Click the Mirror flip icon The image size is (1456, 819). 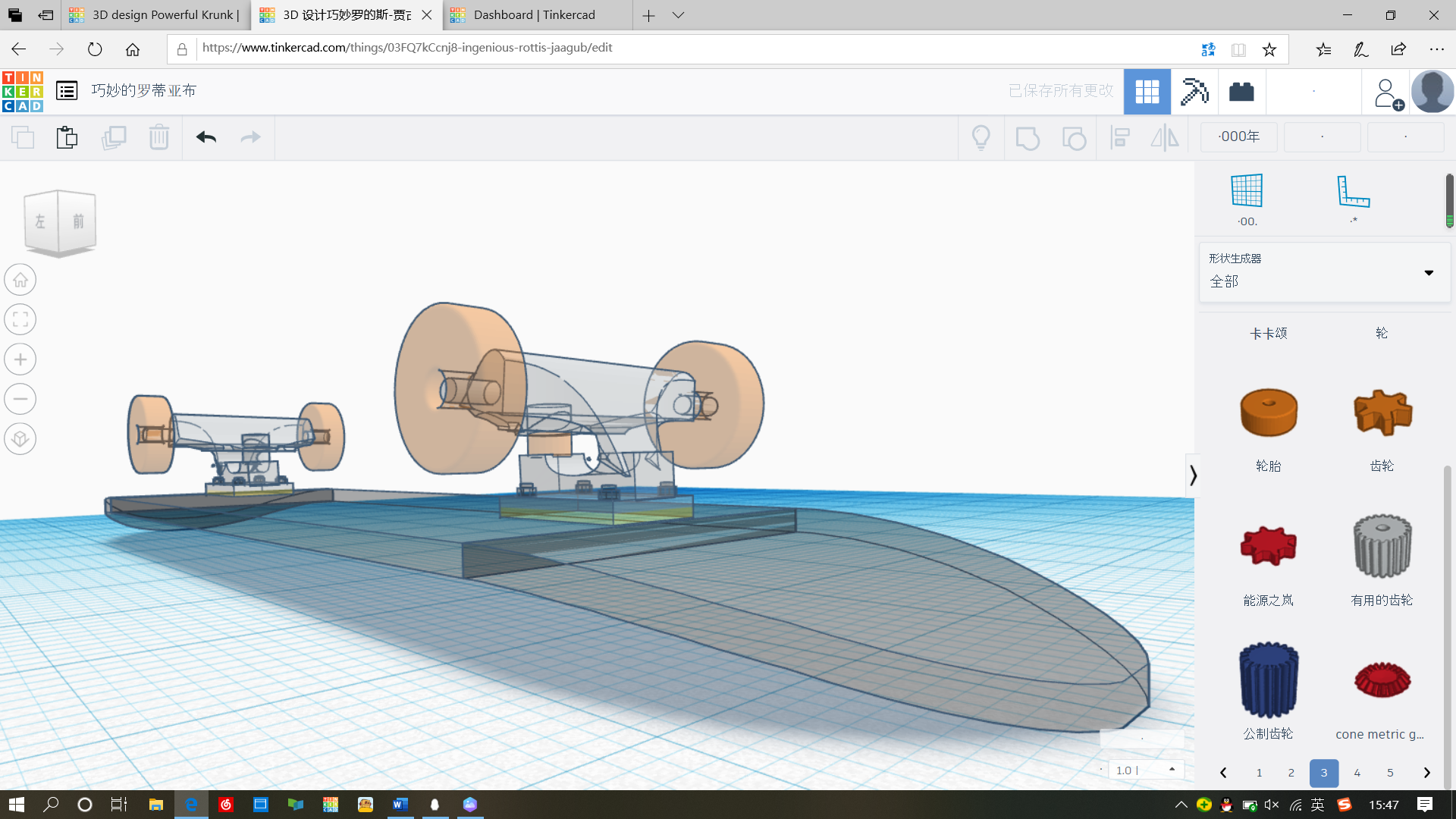pos(1165,137)
